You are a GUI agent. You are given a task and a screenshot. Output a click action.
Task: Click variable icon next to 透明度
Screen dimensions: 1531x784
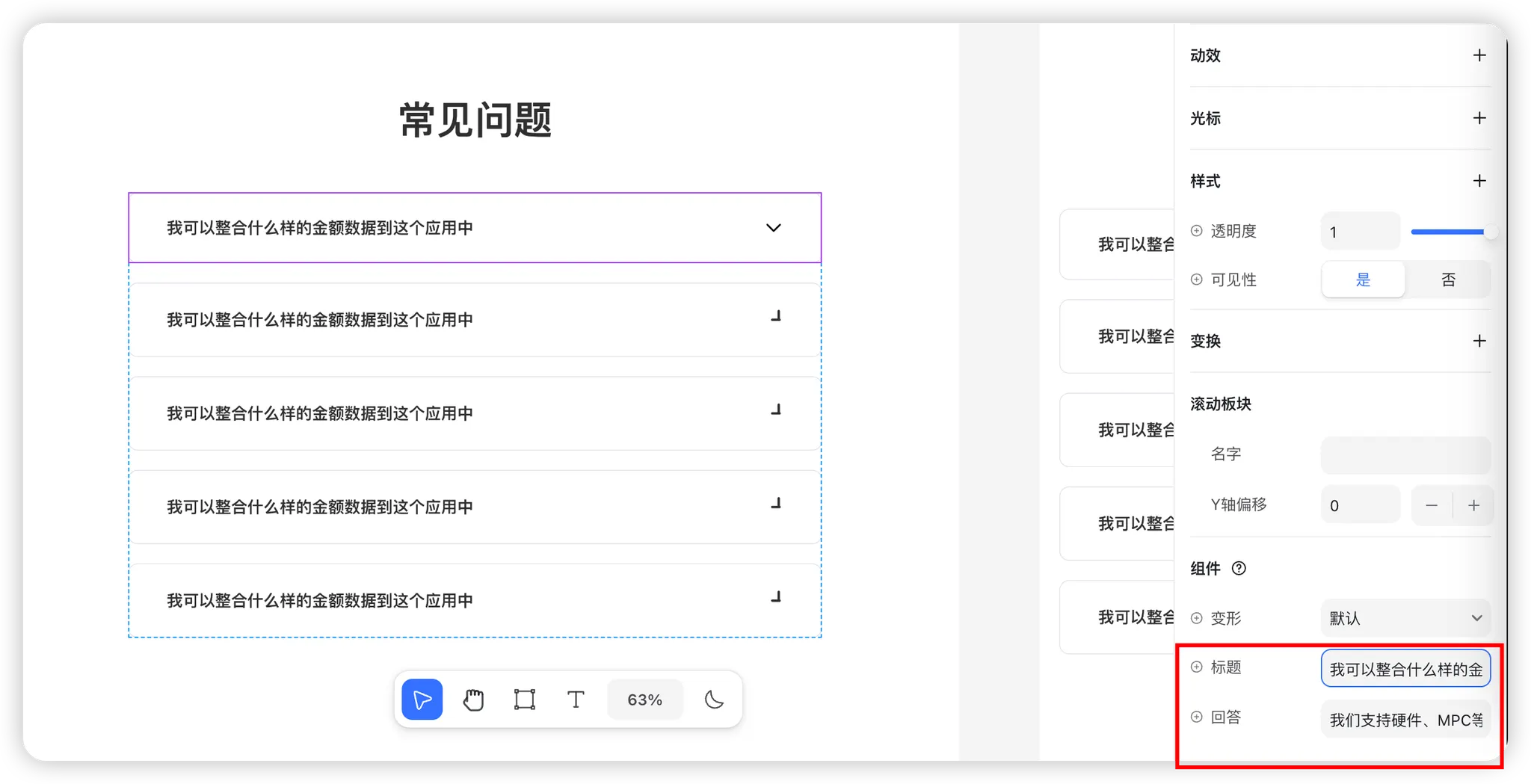pyautogui.click(x=1197, y=231)
